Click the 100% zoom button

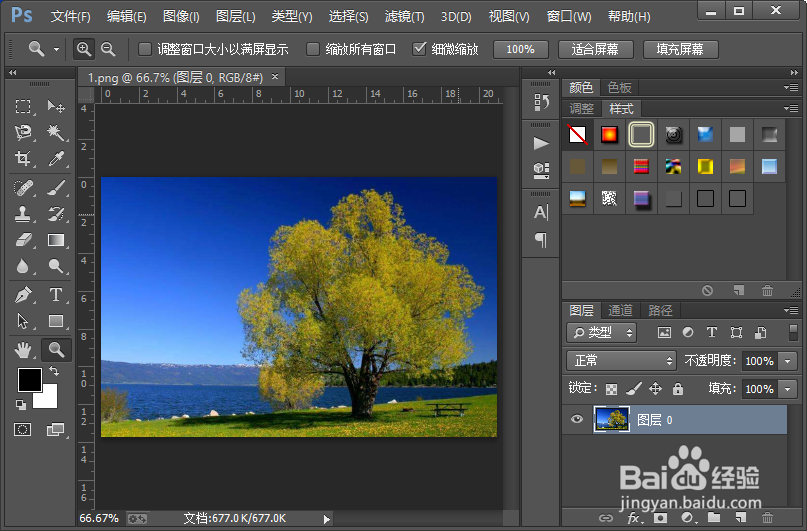(x=520, y=49)
